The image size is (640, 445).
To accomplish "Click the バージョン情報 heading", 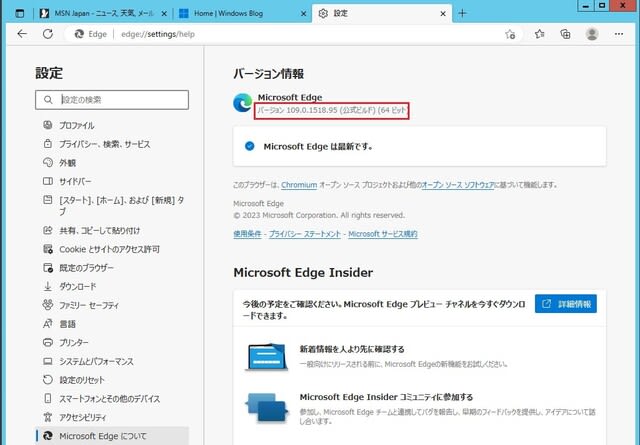I will [269, 74].
